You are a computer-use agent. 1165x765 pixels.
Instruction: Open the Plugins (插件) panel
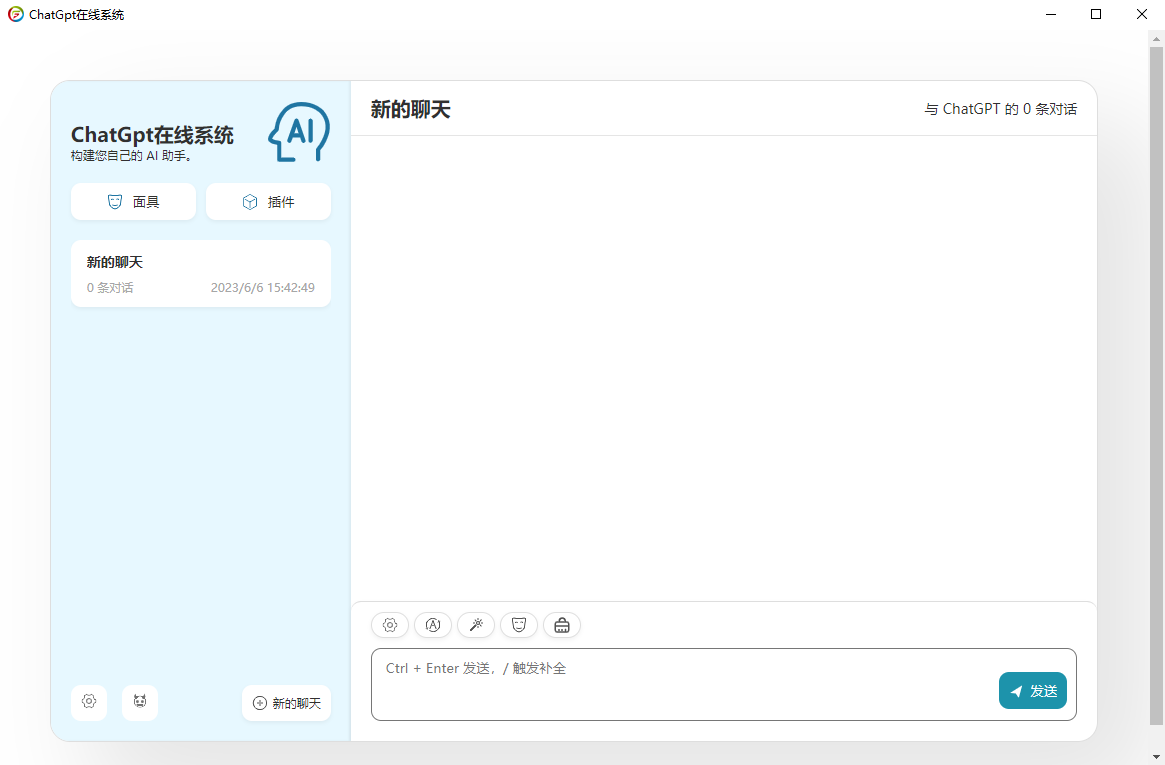coord(268,201)
